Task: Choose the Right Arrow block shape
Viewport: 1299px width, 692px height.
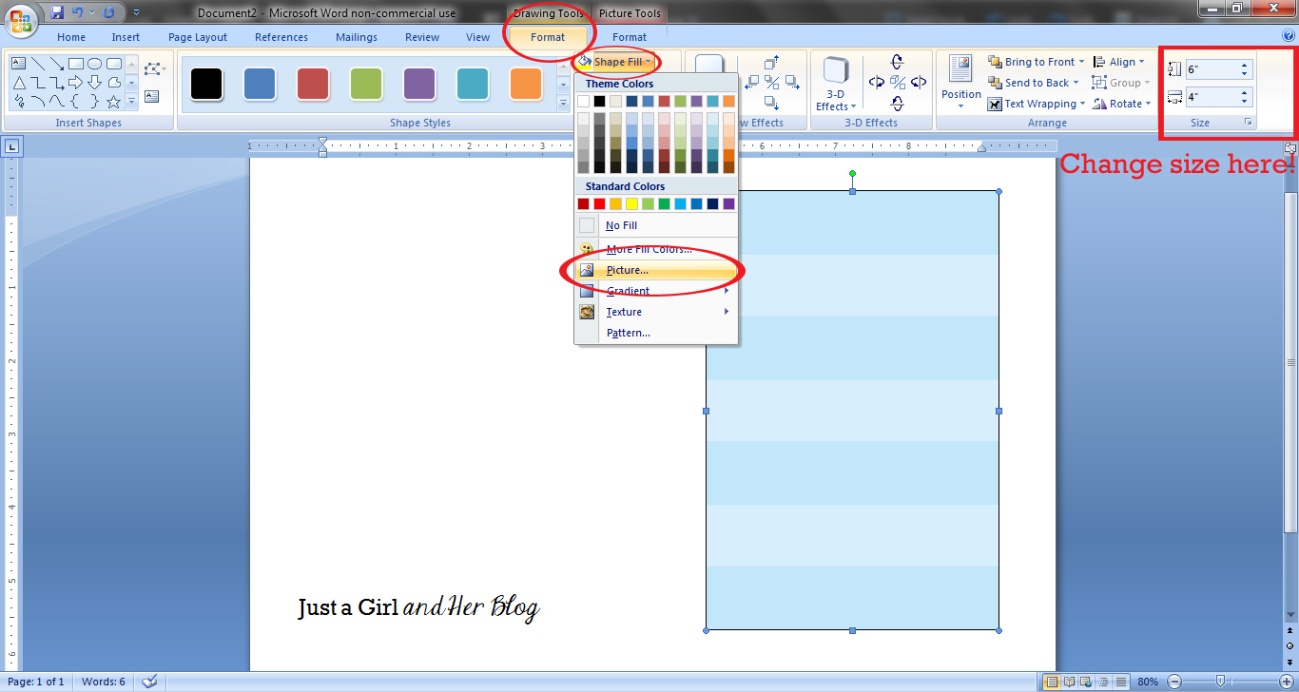Action: [76, 82]
